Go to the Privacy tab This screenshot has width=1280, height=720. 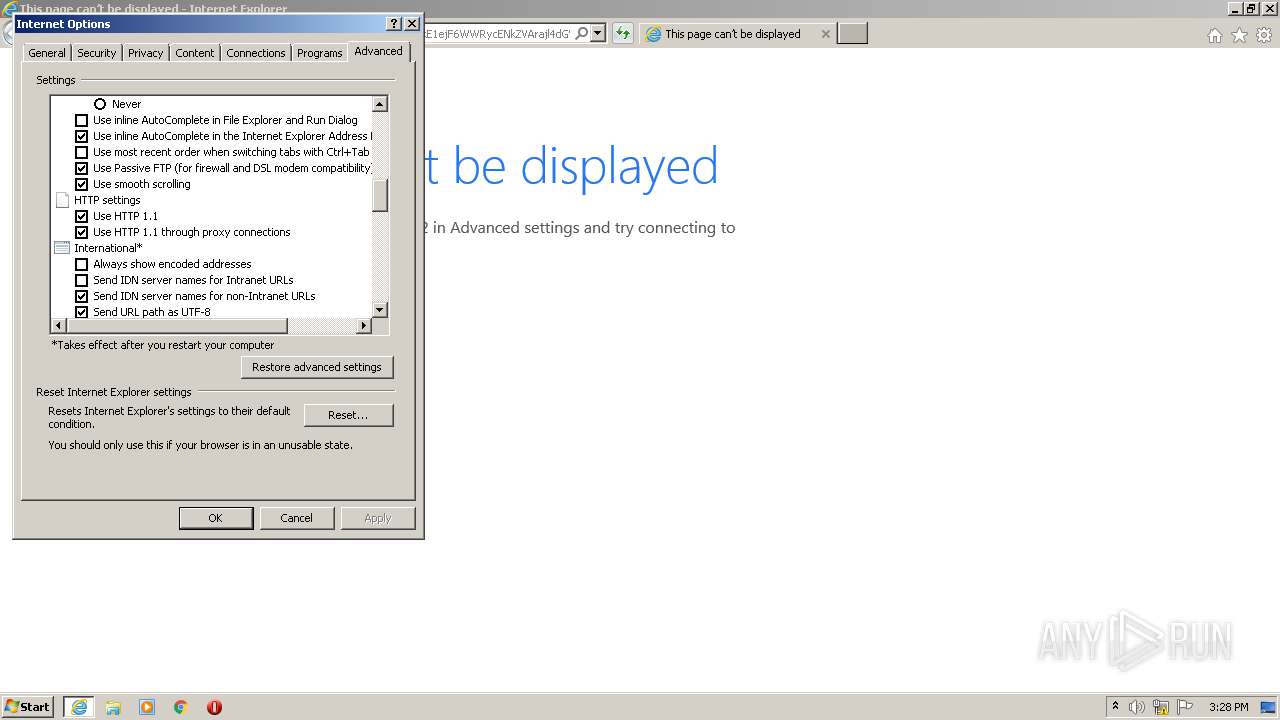pyautogui.click(x=145, y=53)
